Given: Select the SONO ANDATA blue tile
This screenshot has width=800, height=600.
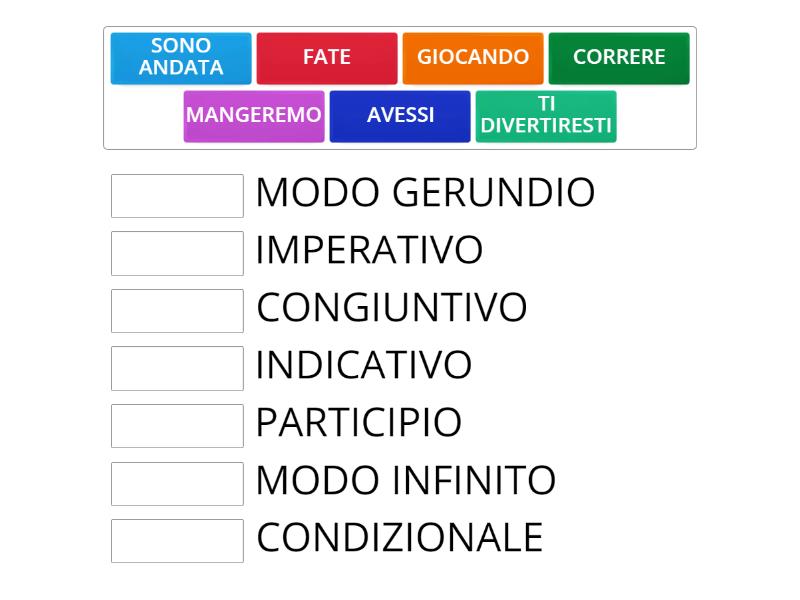Looking at the screenshot, I should point(181,58).
